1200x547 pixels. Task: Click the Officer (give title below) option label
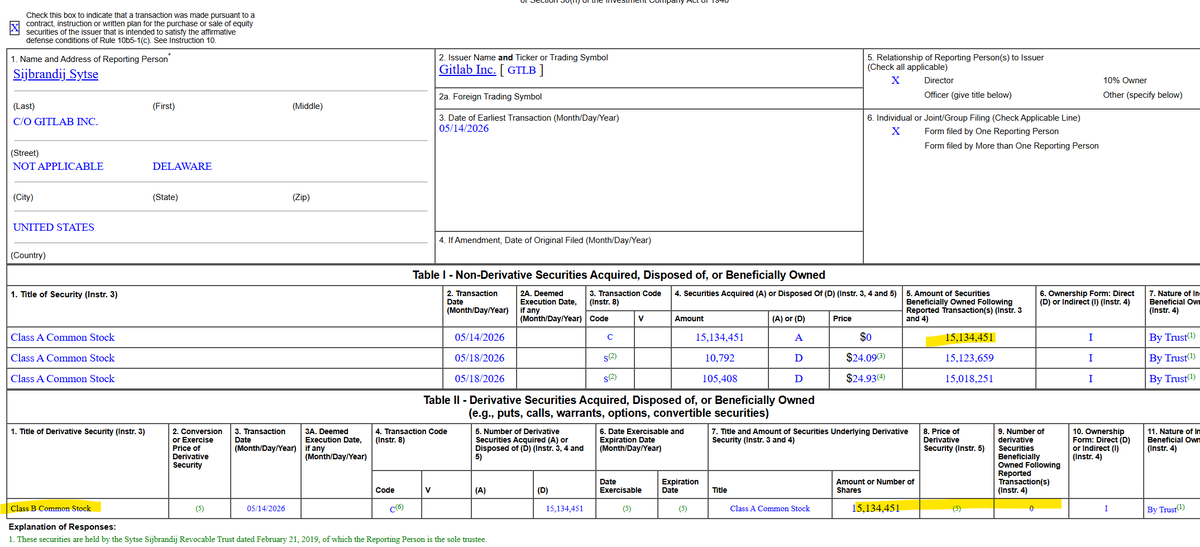[x=968, y=95]
